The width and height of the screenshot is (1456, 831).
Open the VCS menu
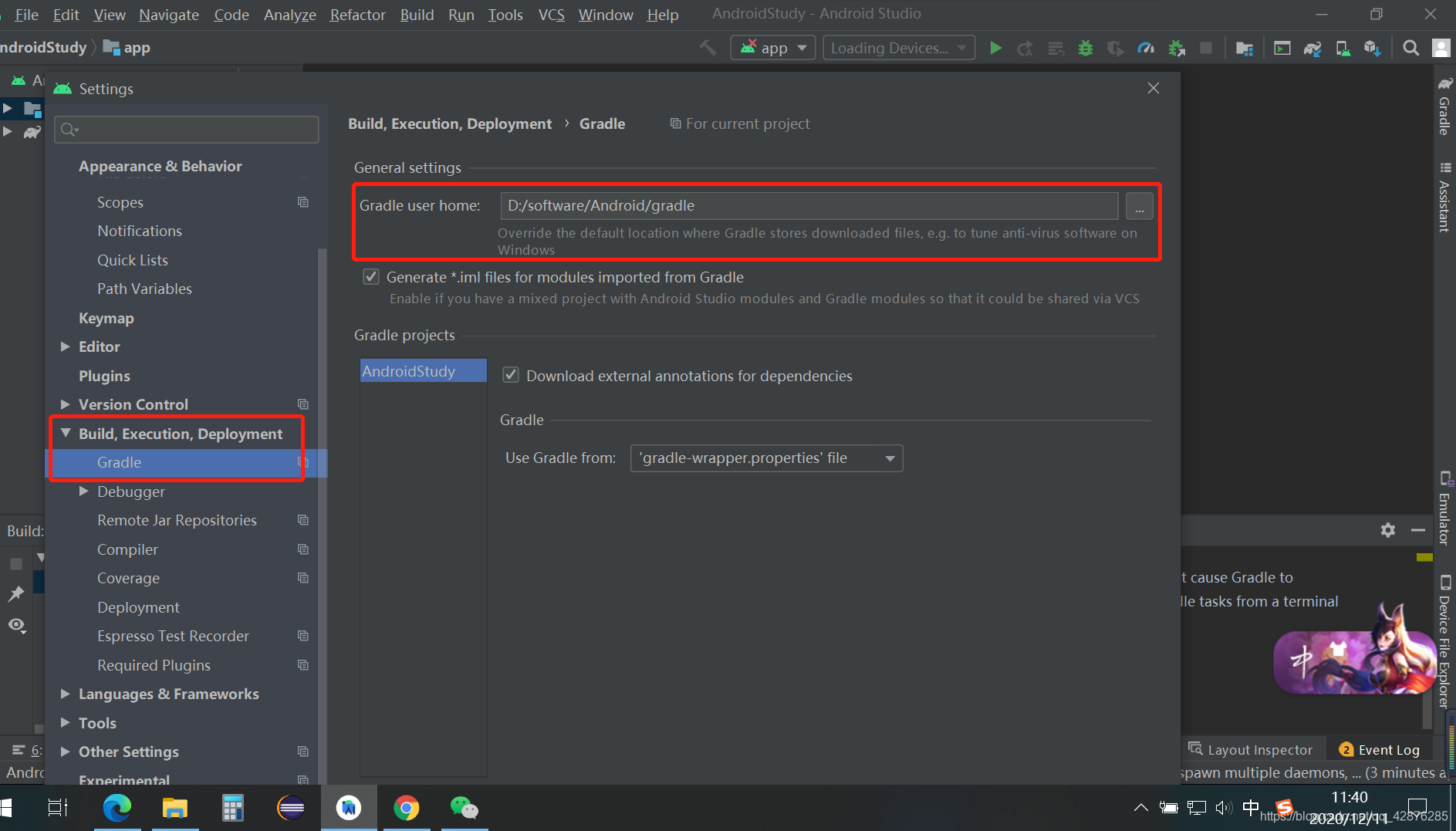point(551,15)
